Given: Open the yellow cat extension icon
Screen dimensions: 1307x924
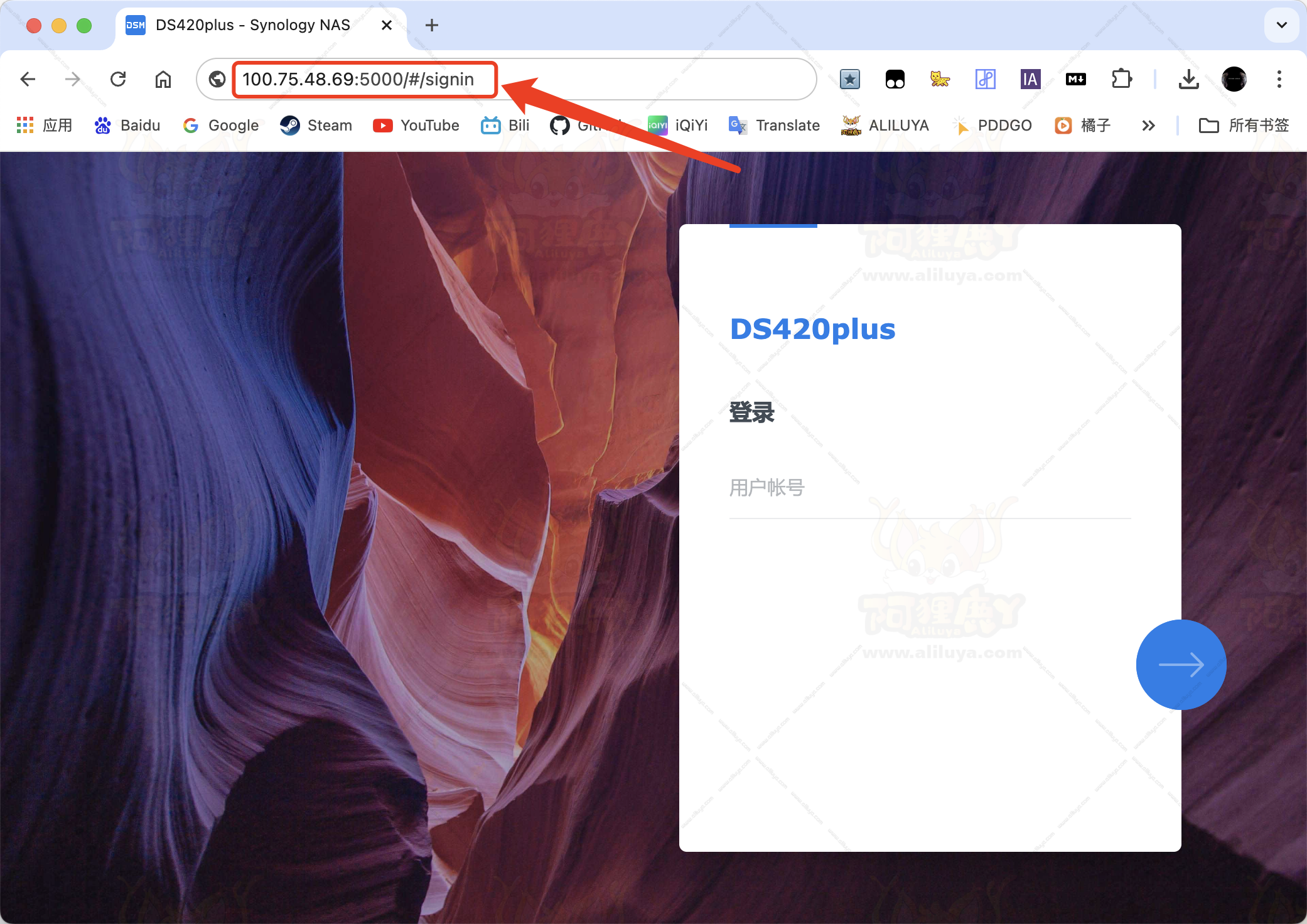Looking at the screenshot, I should [x=940, y=79].
